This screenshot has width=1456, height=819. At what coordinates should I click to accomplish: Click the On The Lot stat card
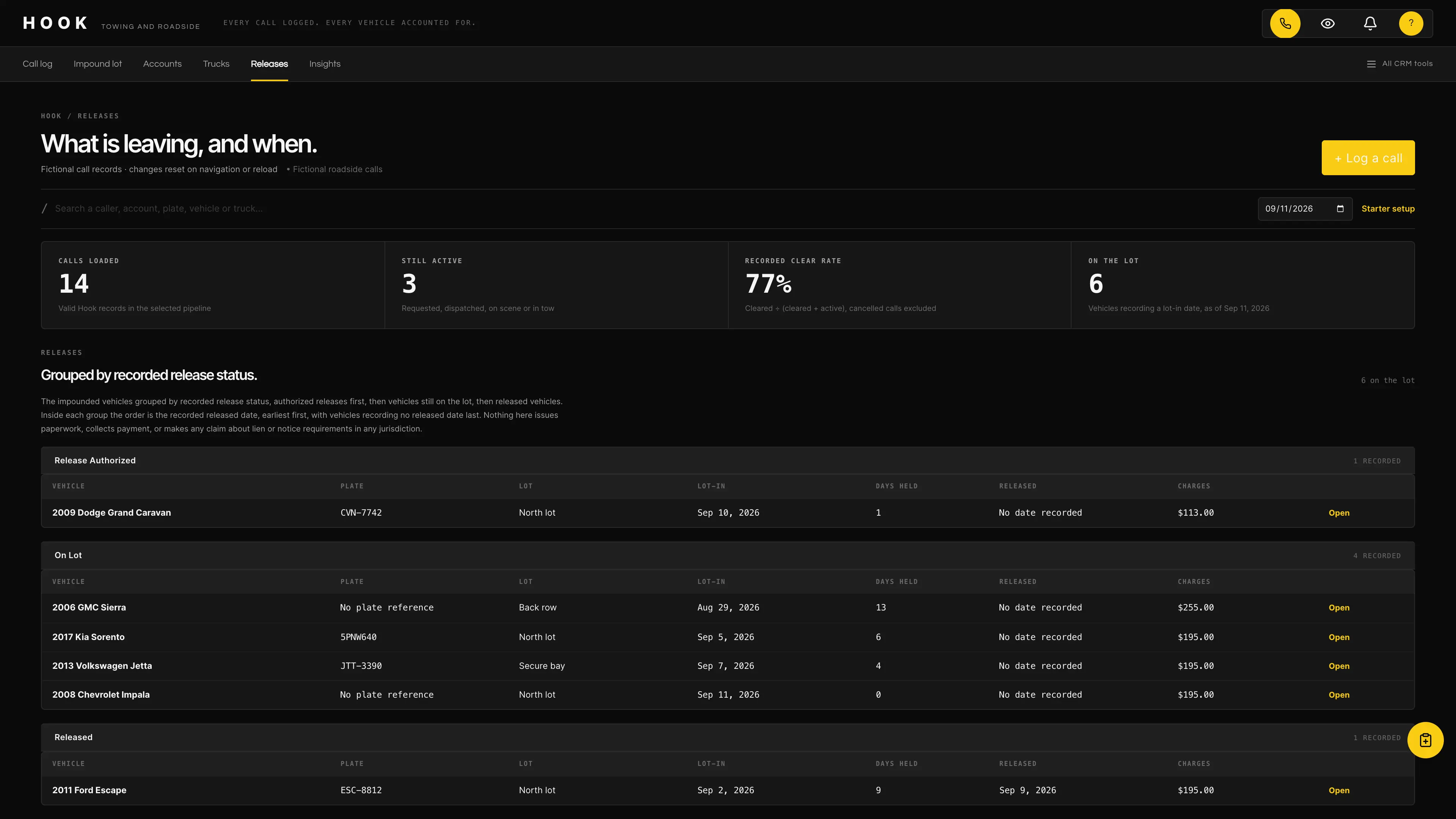(1243, 285)
